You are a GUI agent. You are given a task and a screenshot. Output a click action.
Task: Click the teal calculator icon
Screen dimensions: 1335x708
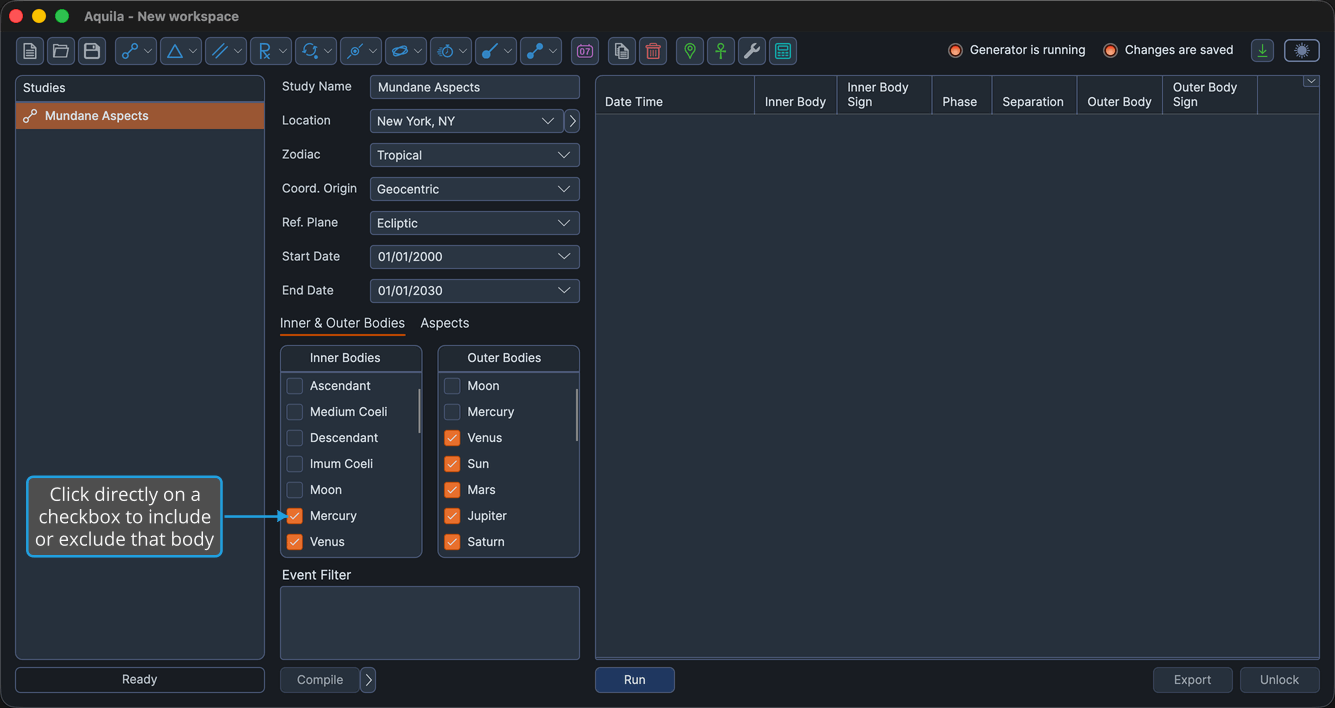point(783,51)
